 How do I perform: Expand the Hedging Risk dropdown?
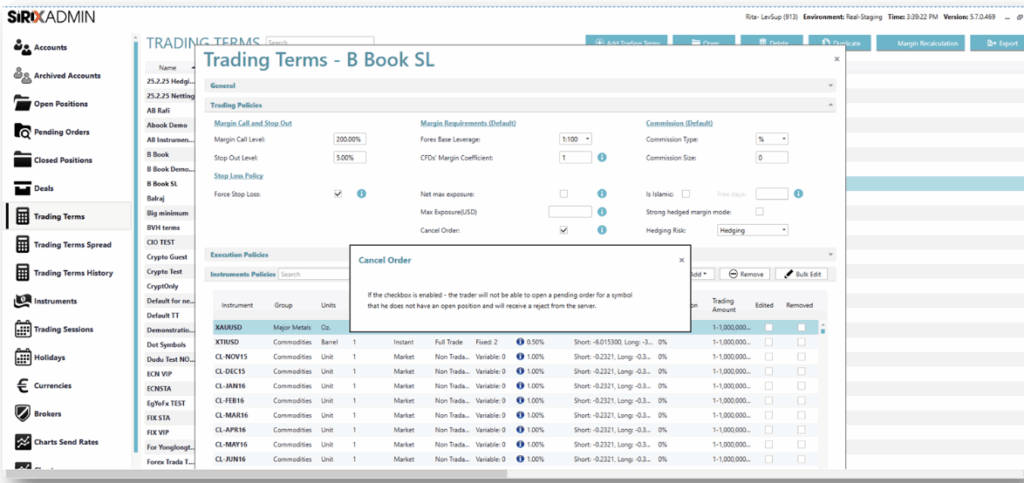(753, 230)
